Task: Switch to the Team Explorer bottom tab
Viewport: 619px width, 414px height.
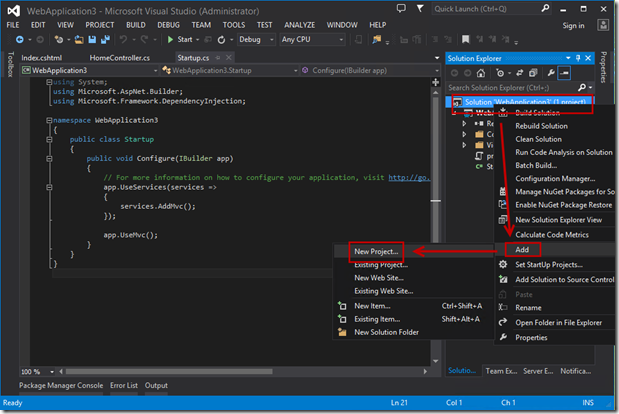Action: tap(501, 371)
